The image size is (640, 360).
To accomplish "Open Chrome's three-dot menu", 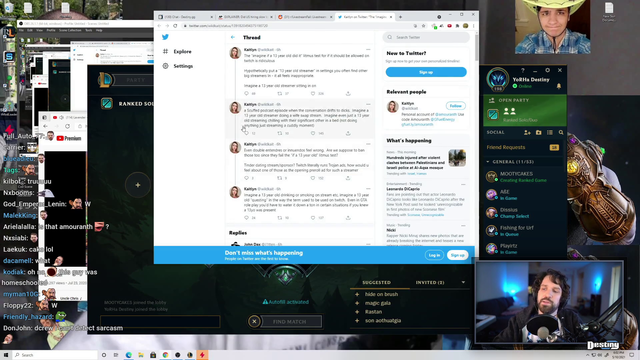I will point(473,26).
